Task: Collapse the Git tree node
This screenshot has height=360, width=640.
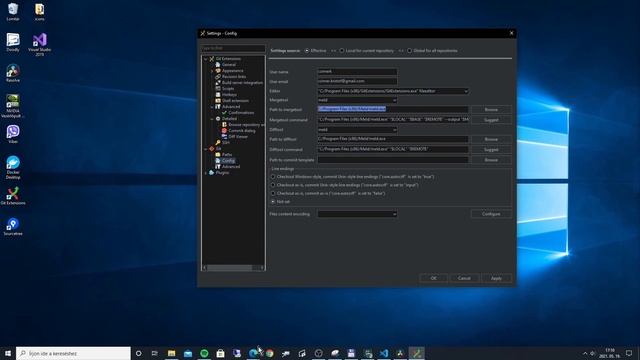Action: click(x=206, y=149)
